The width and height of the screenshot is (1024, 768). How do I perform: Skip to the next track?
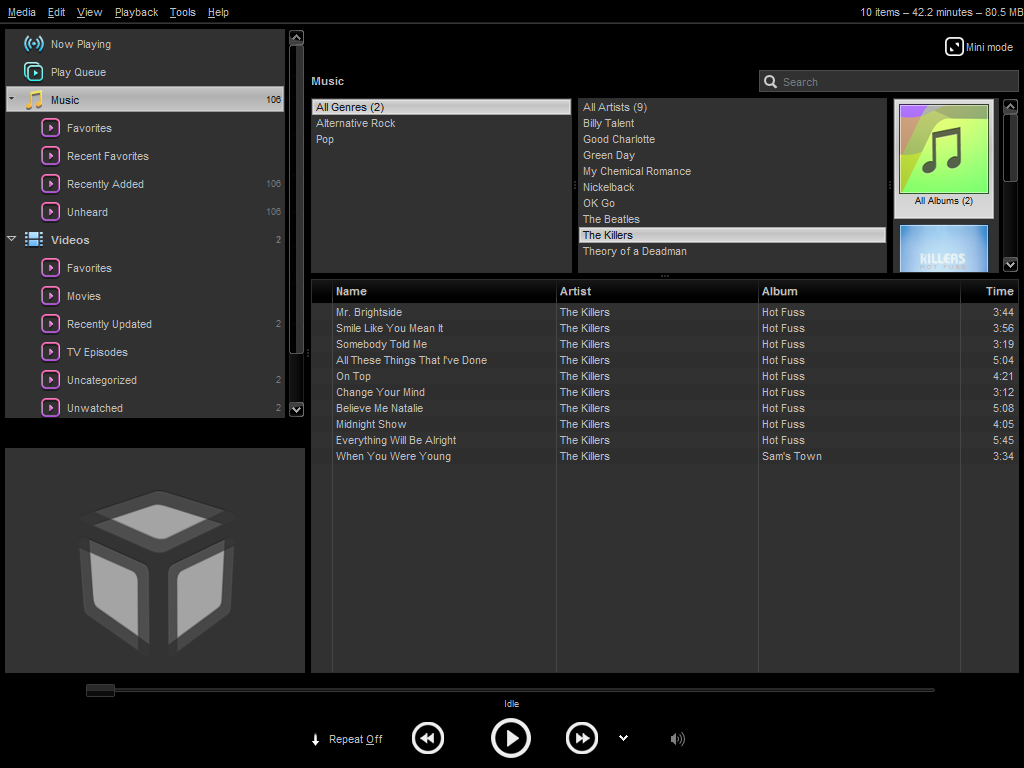click(x=582, y=739)
